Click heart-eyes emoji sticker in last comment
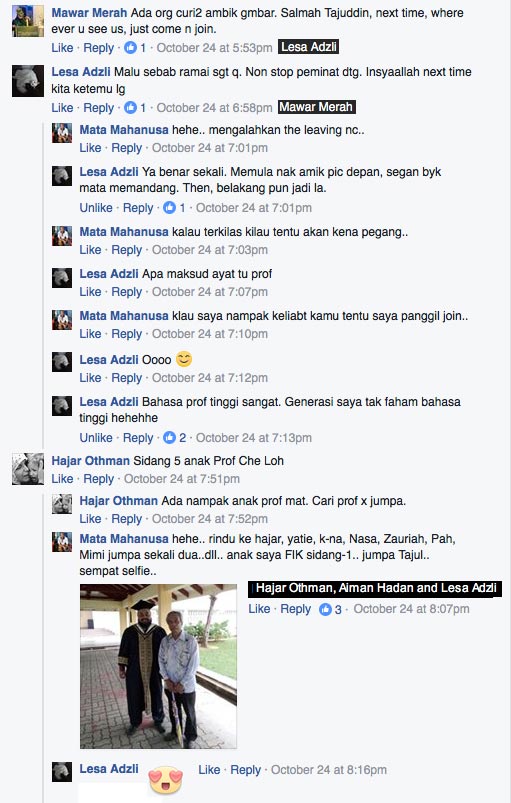 [x=165, y=780]
